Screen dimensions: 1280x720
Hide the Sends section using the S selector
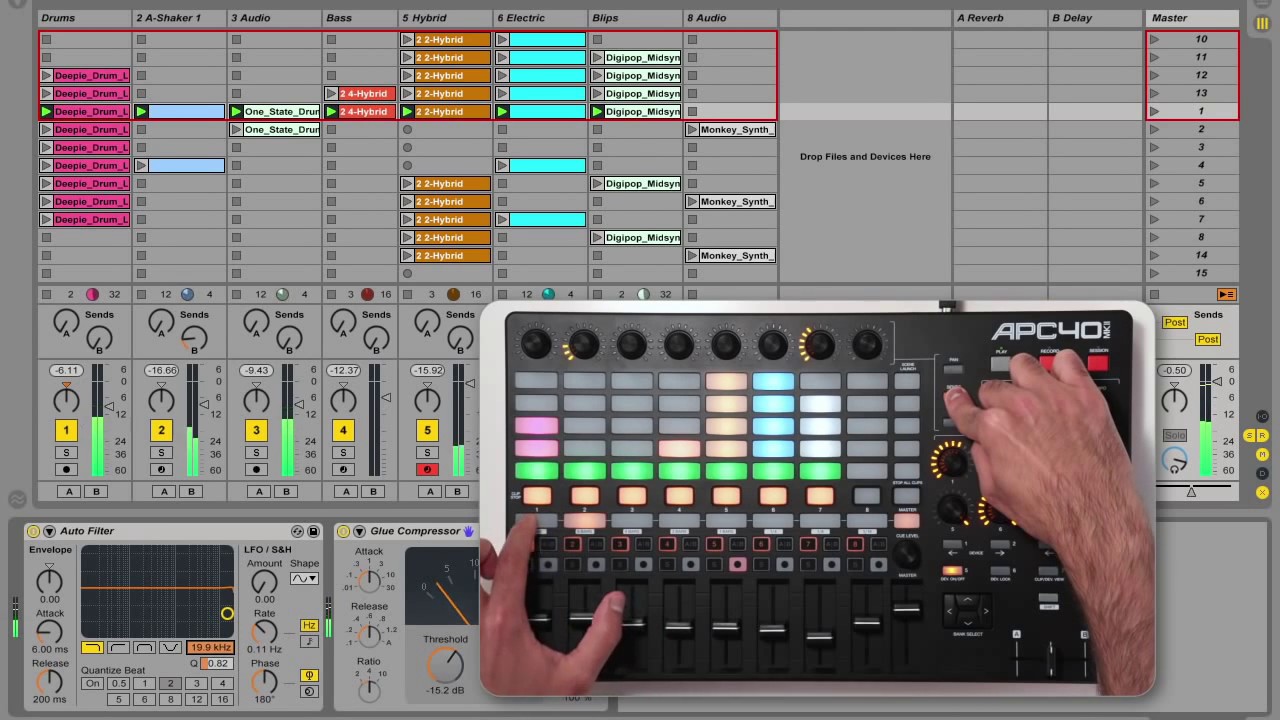pyautogui.click(x=1249, y=436)
